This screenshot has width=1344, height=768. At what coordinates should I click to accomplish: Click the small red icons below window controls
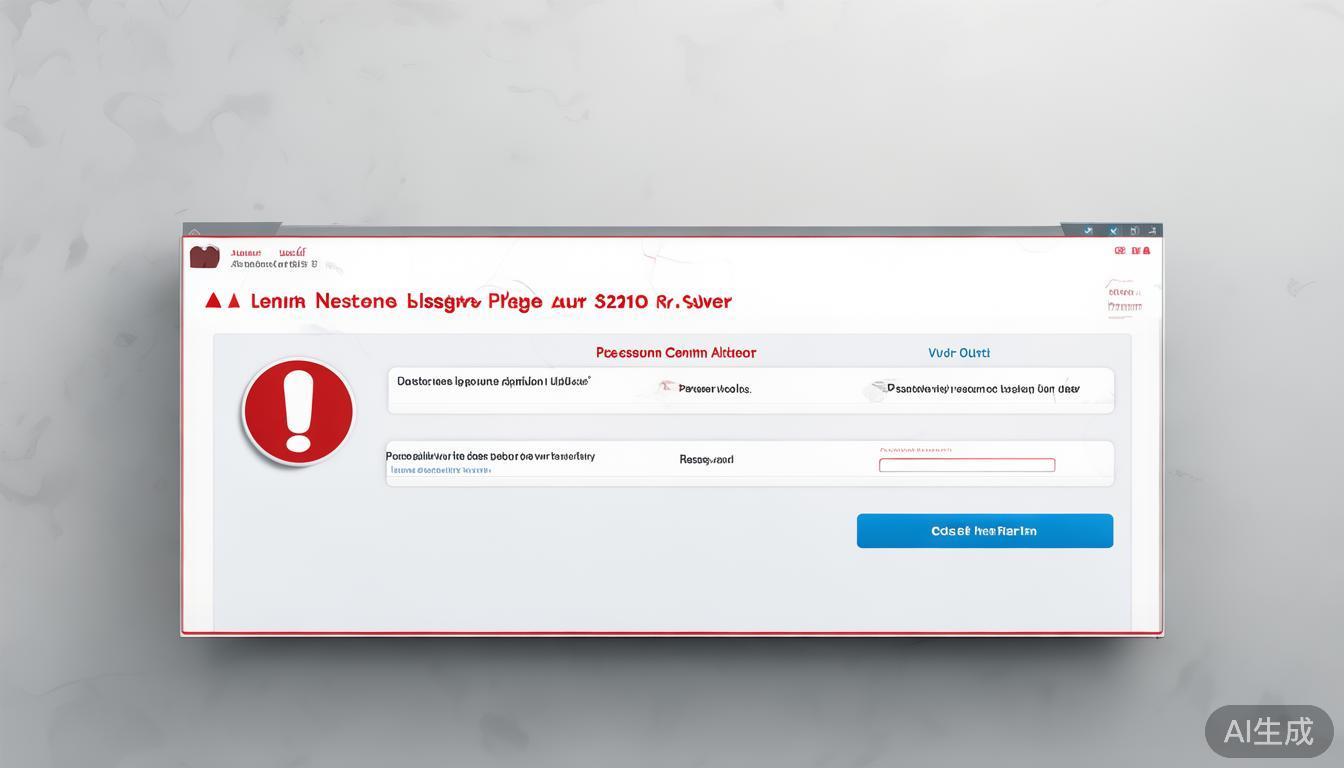(x=1132, y=251)
